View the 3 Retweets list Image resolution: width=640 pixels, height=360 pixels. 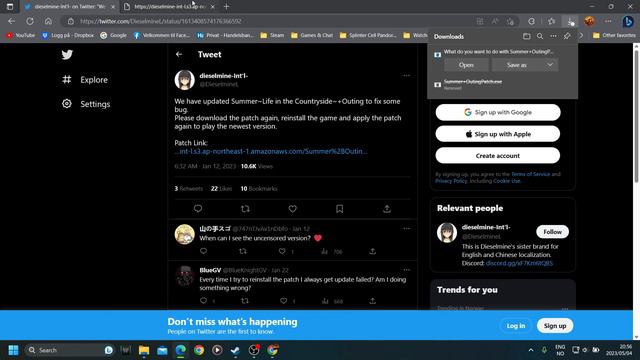[189, 189]
